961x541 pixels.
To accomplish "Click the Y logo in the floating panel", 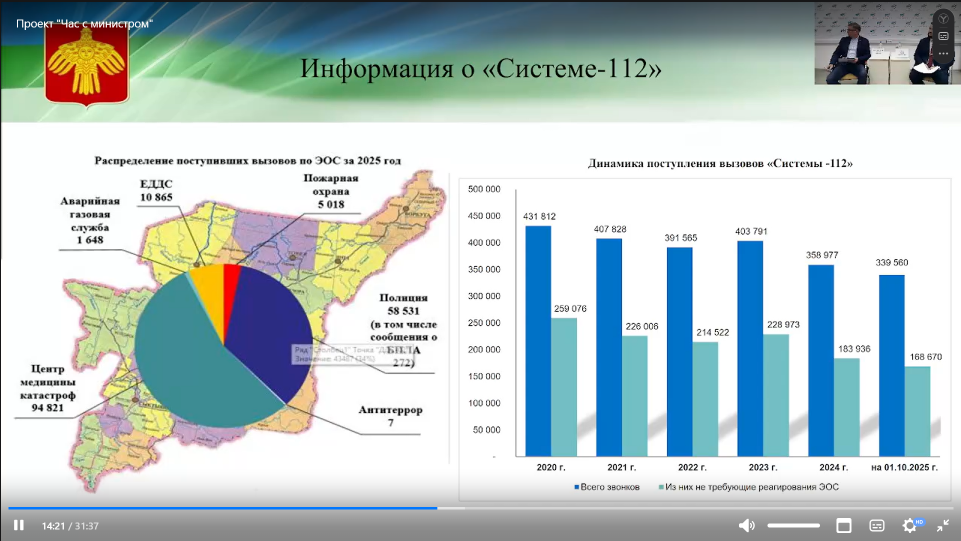I will coord(943,18).
